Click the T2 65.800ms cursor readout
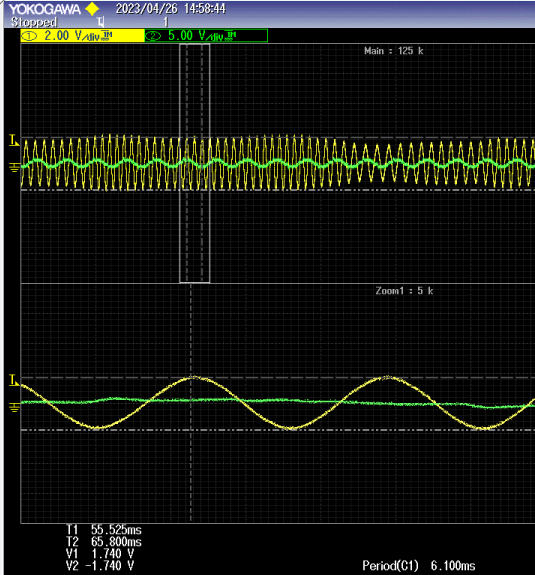The image size is (535, 575). click(x=104, y=542)
